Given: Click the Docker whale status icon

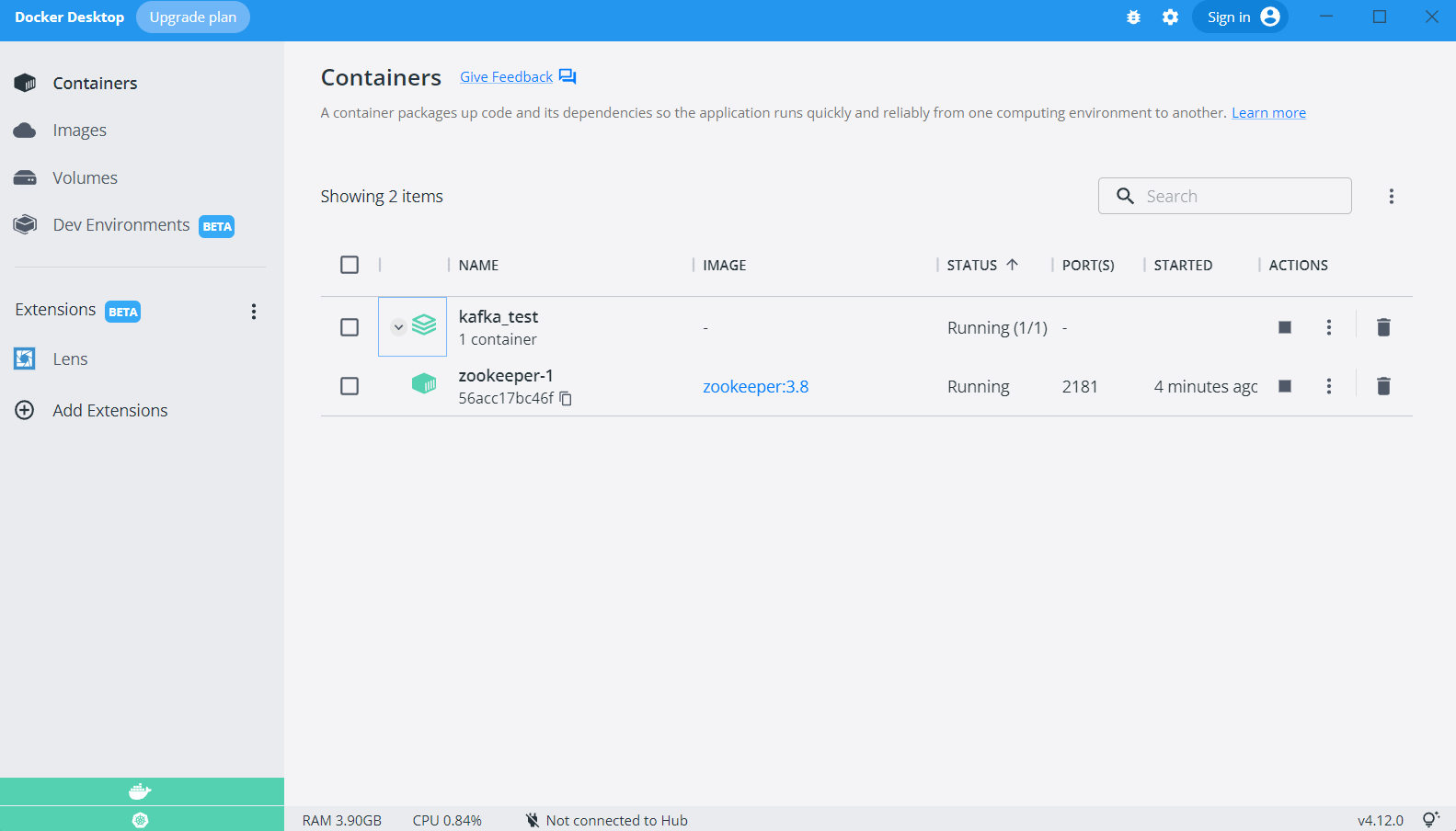Looking at the screenshot, I should (x=140, y=791).
